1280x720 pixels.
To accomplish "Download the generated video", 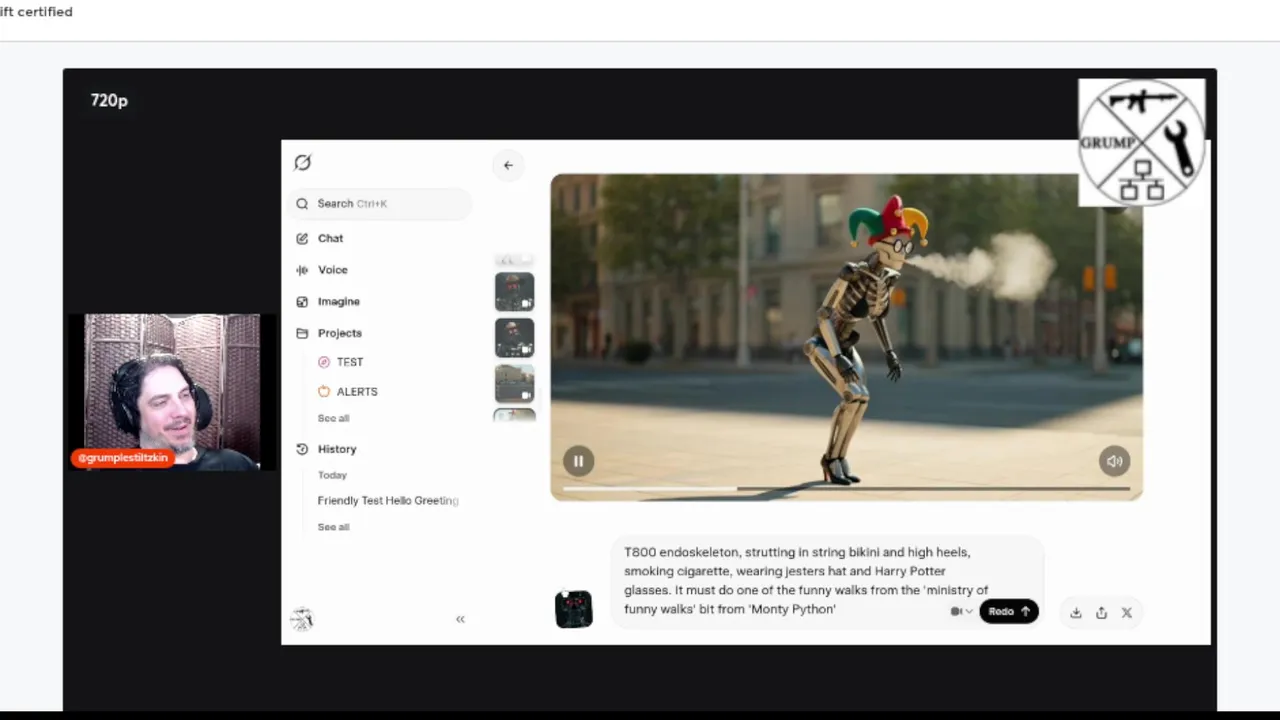I will click(1076, 613).
